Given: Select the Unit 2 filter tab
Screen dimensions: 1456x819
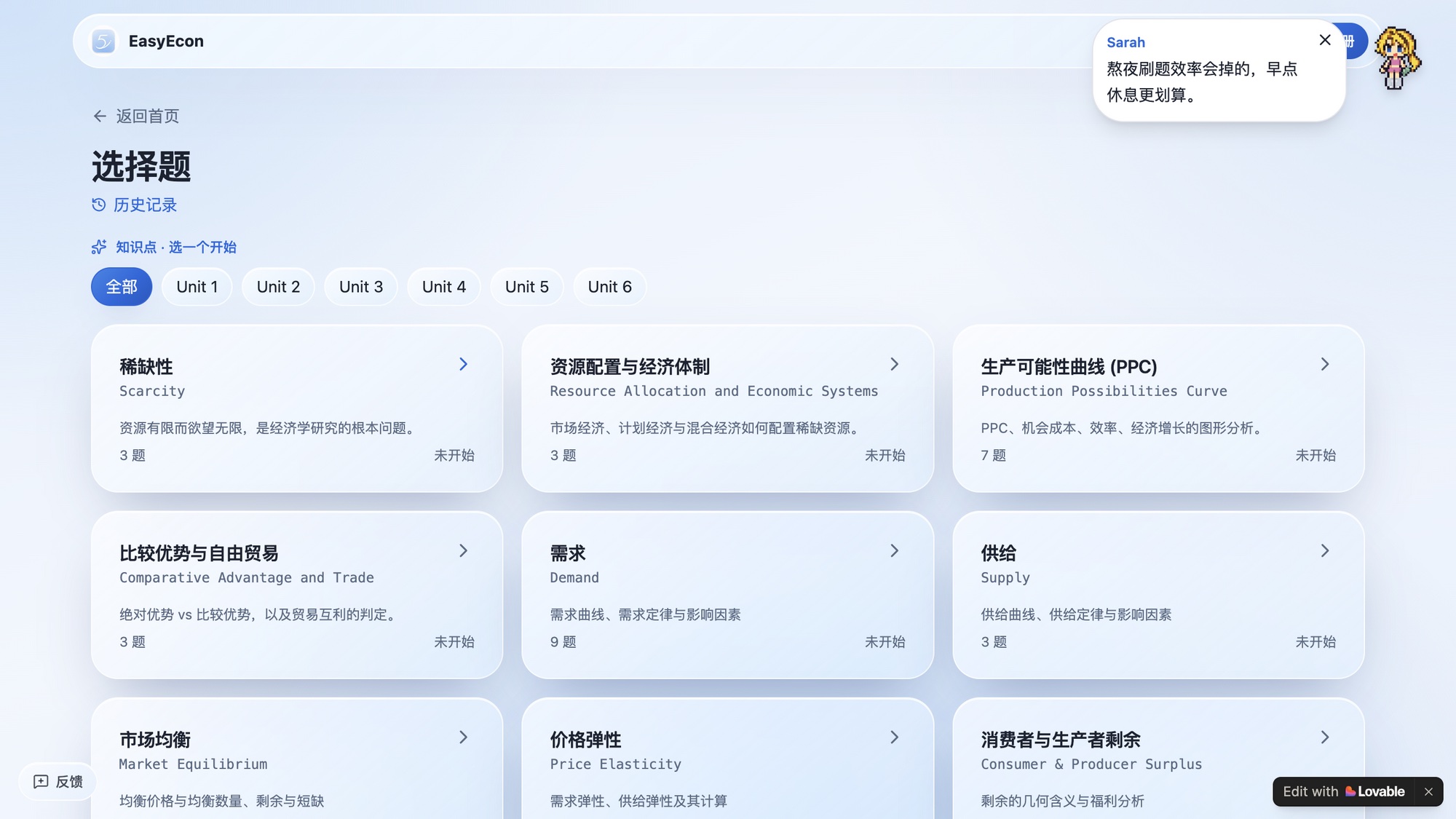Looking at the screenshot, I should (278, 287).
